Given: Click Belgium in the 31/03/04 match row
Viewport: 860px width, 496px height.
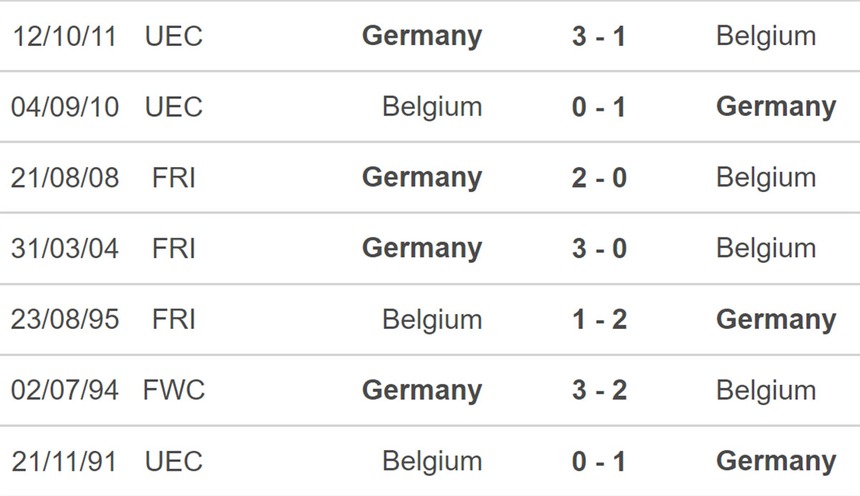Looking at the screenshot, I should [x=766, y=249].
